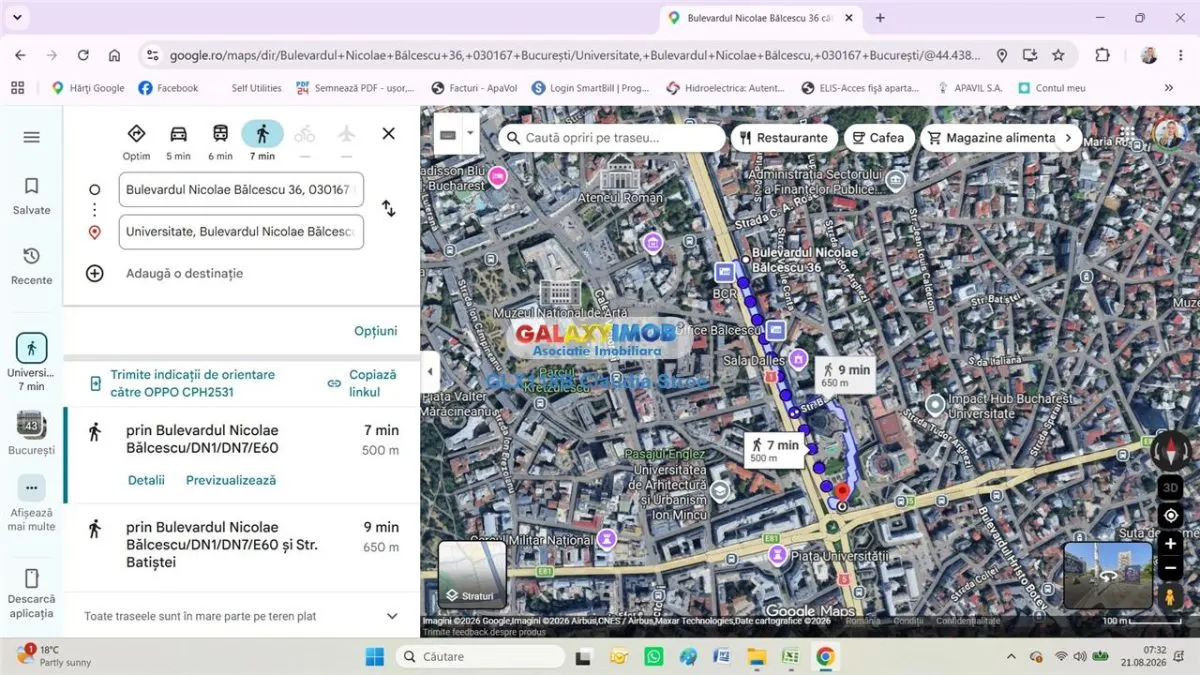
Task: Click the map compass control
Action: click(1170, 450)
